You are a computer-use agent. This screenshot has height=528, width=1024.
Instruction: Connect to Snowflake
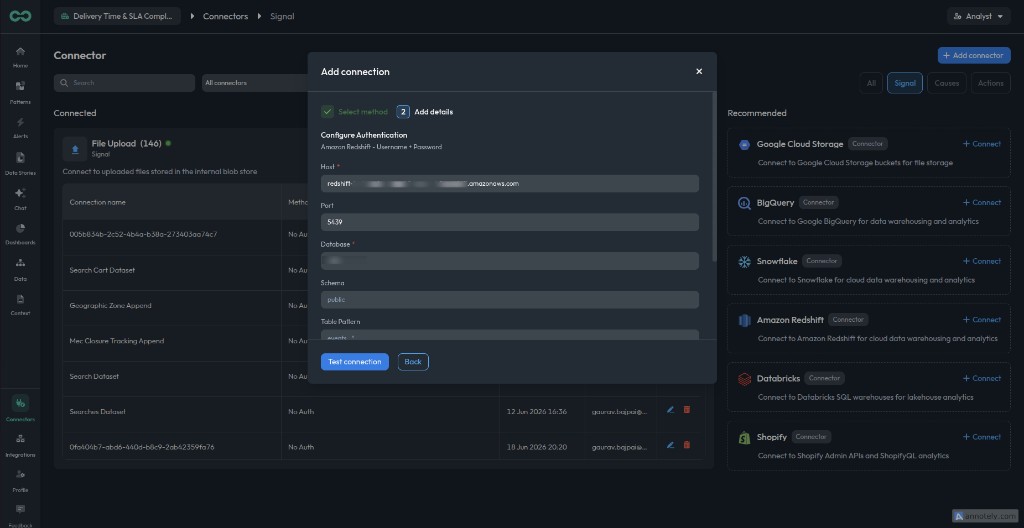coord(982,261)
